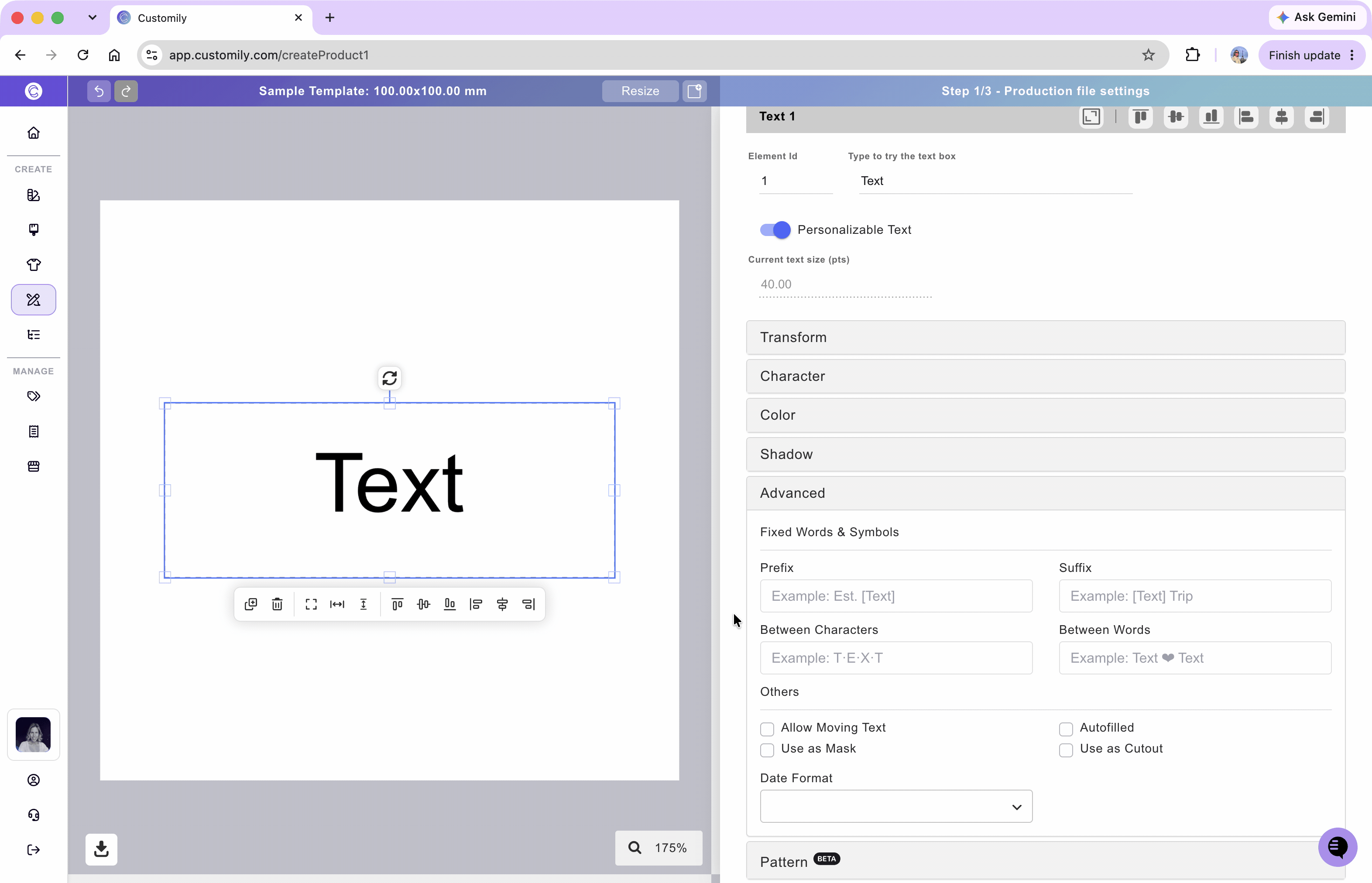
Task: Undo last action in template header
Action: (x=99, y=91)
